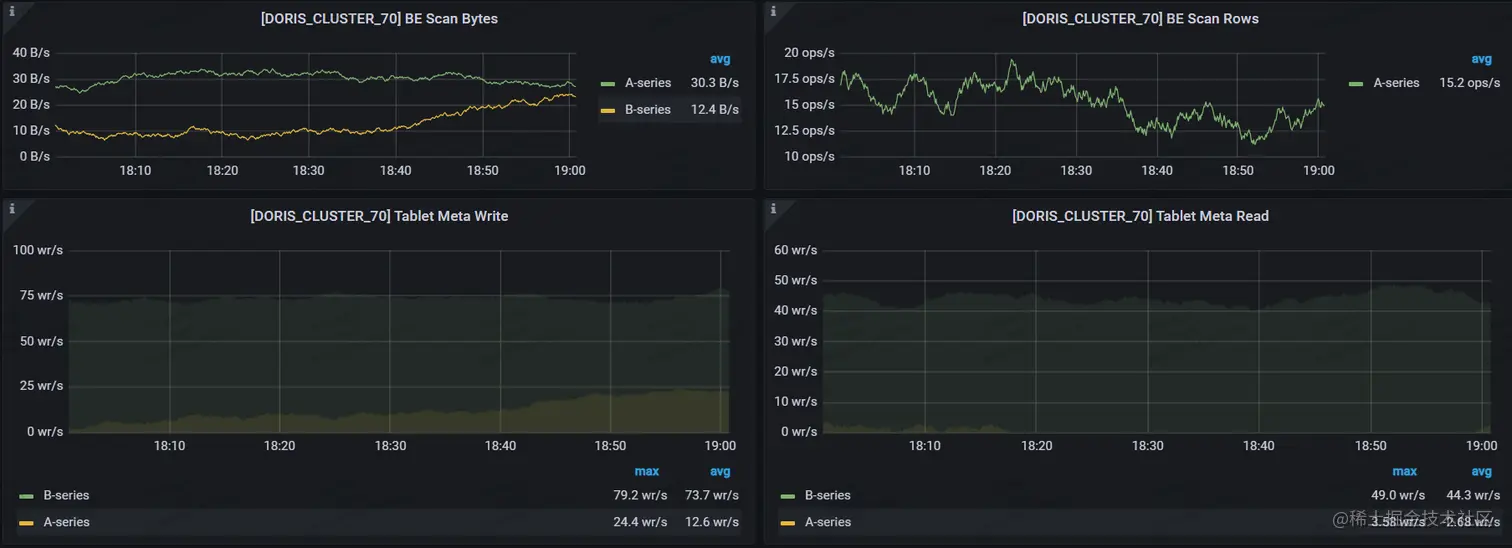1512x548 pixels.
Task: Toggle A-series in Tablet Meta Read legend
Action: (827, 522)
